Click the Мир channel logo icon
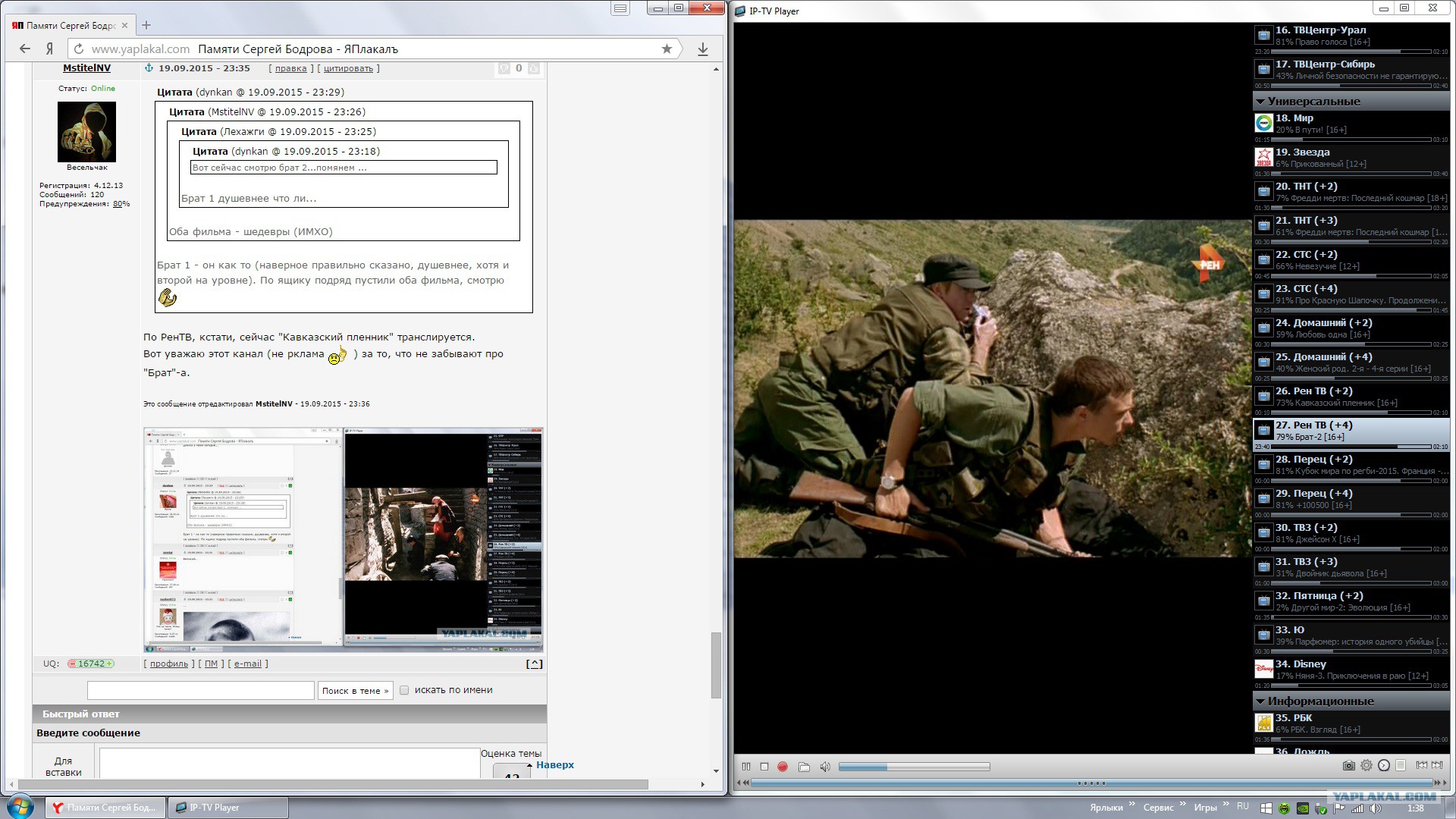The height and width of the screenshot is (819, 1456). (x=1263, y=123)
